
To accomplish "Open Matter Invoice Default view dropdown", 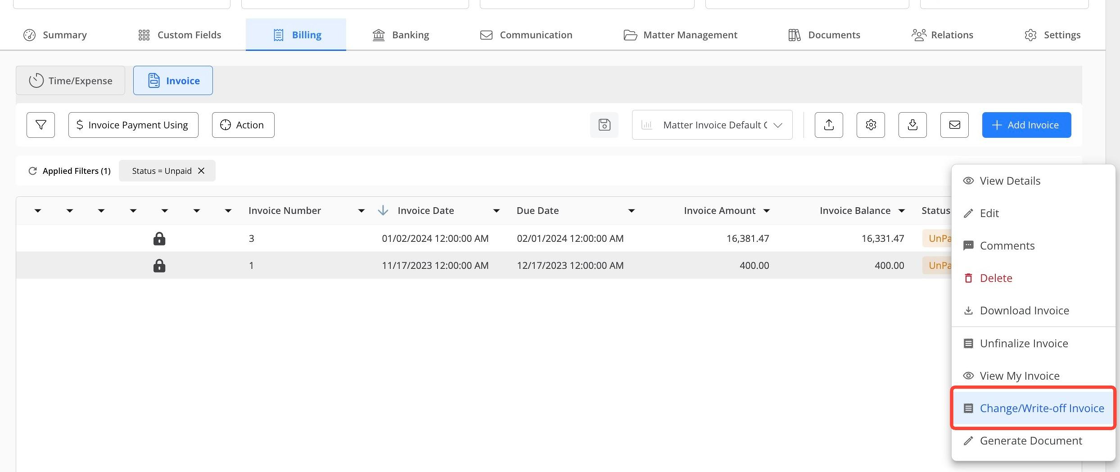I will [712, 125].
